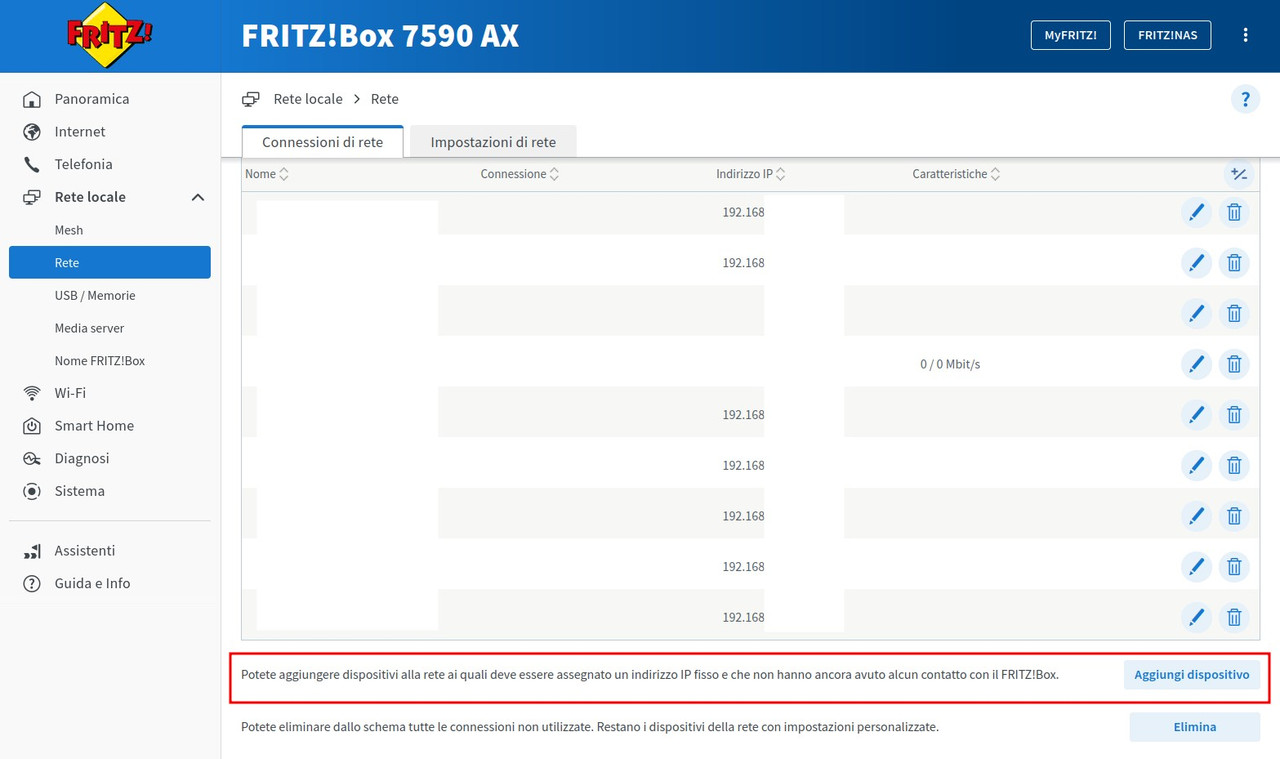Select Rete in the sidebar submenu
1280x759 pixels.
click(110, 262)
